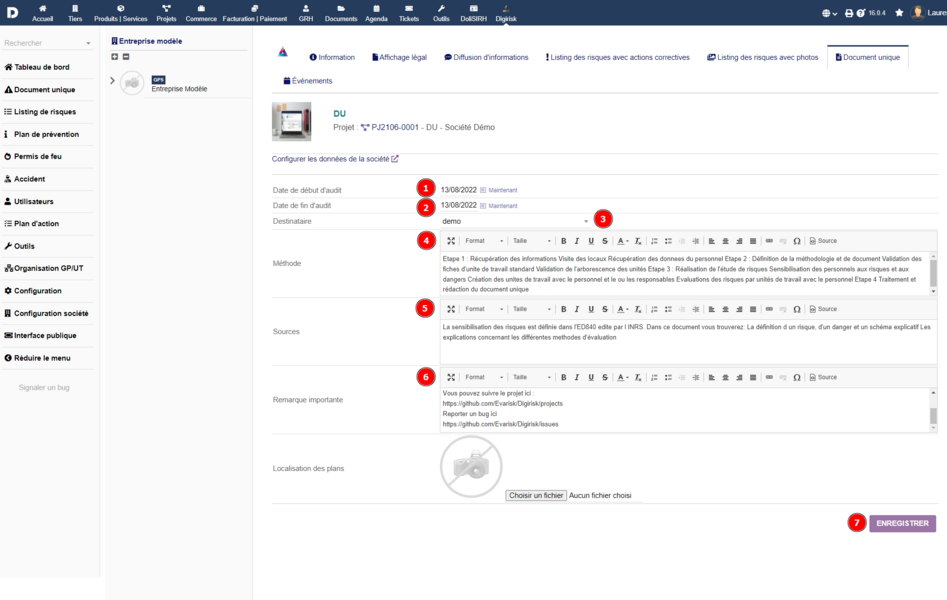Open the Taille dropdown in Sources editor

[531, 309]
